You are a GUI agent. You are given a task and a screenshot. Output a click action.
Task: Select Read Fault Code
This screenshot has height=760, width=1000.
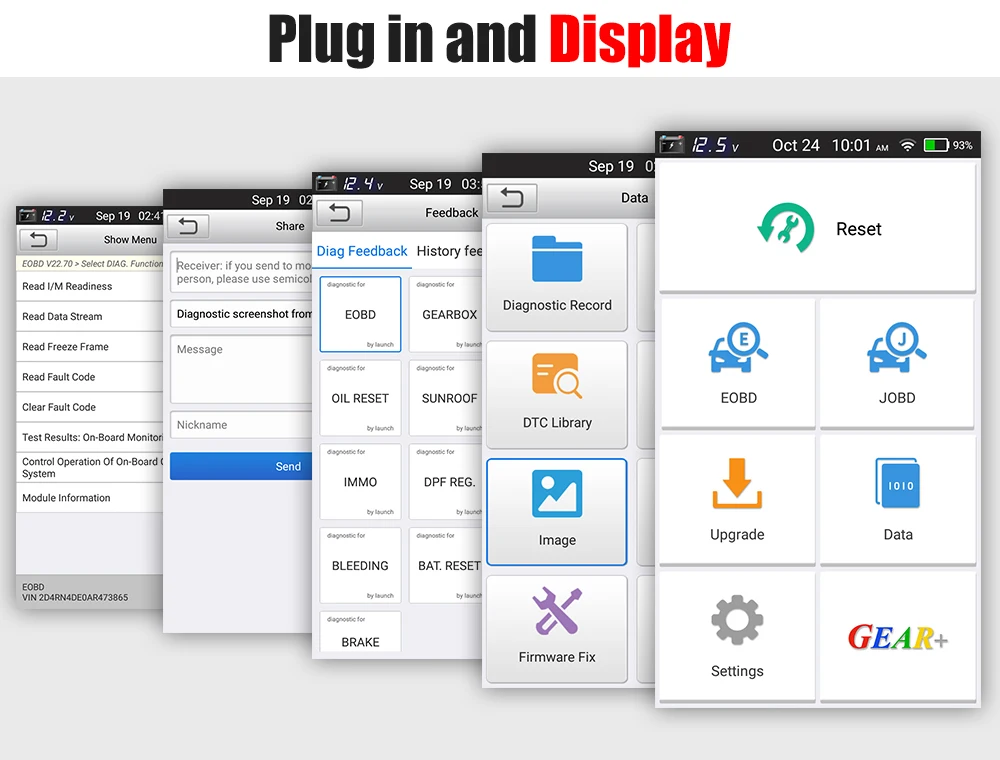tap(89, 377)
